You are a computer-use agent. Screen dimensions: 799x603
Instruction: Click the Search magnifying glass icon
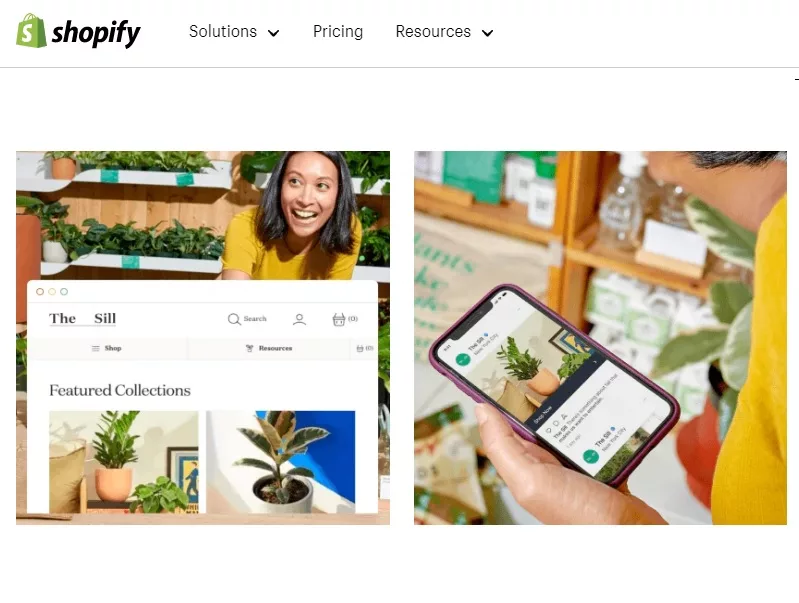point(234,319)
